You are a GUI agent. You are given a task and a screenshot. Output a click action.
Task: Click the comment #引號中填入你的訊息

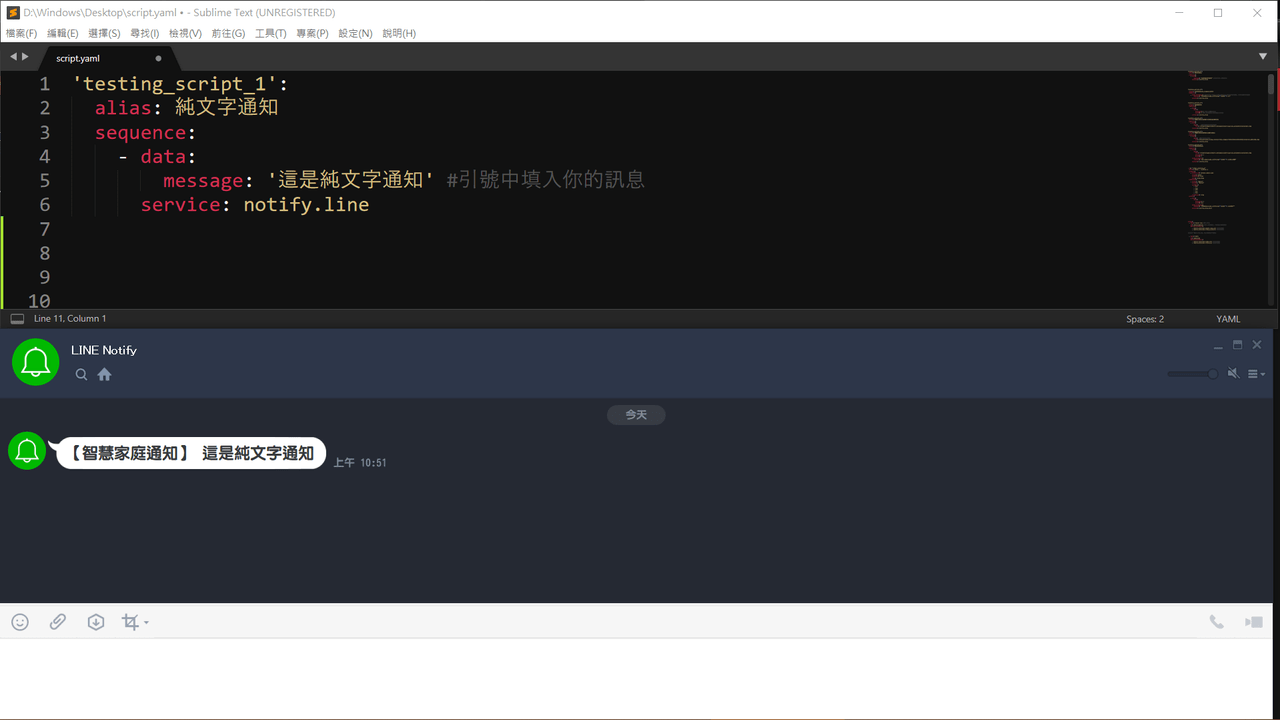click(x=545, y=180)
